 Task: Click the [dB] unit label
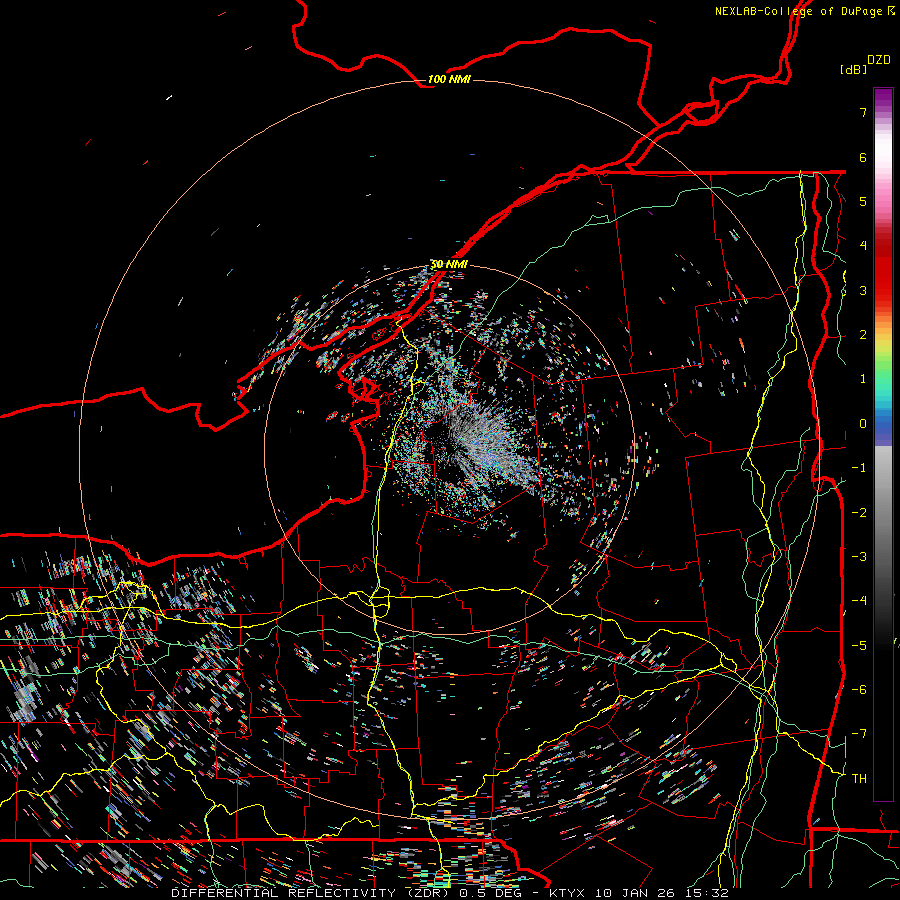coord(854,69)
